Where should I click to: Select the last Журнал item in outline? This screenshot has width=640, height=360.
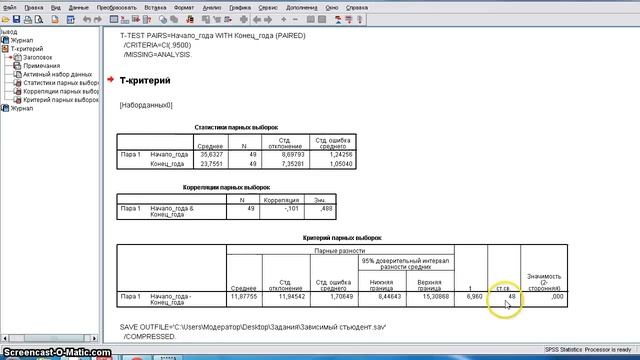click(22, 108)
